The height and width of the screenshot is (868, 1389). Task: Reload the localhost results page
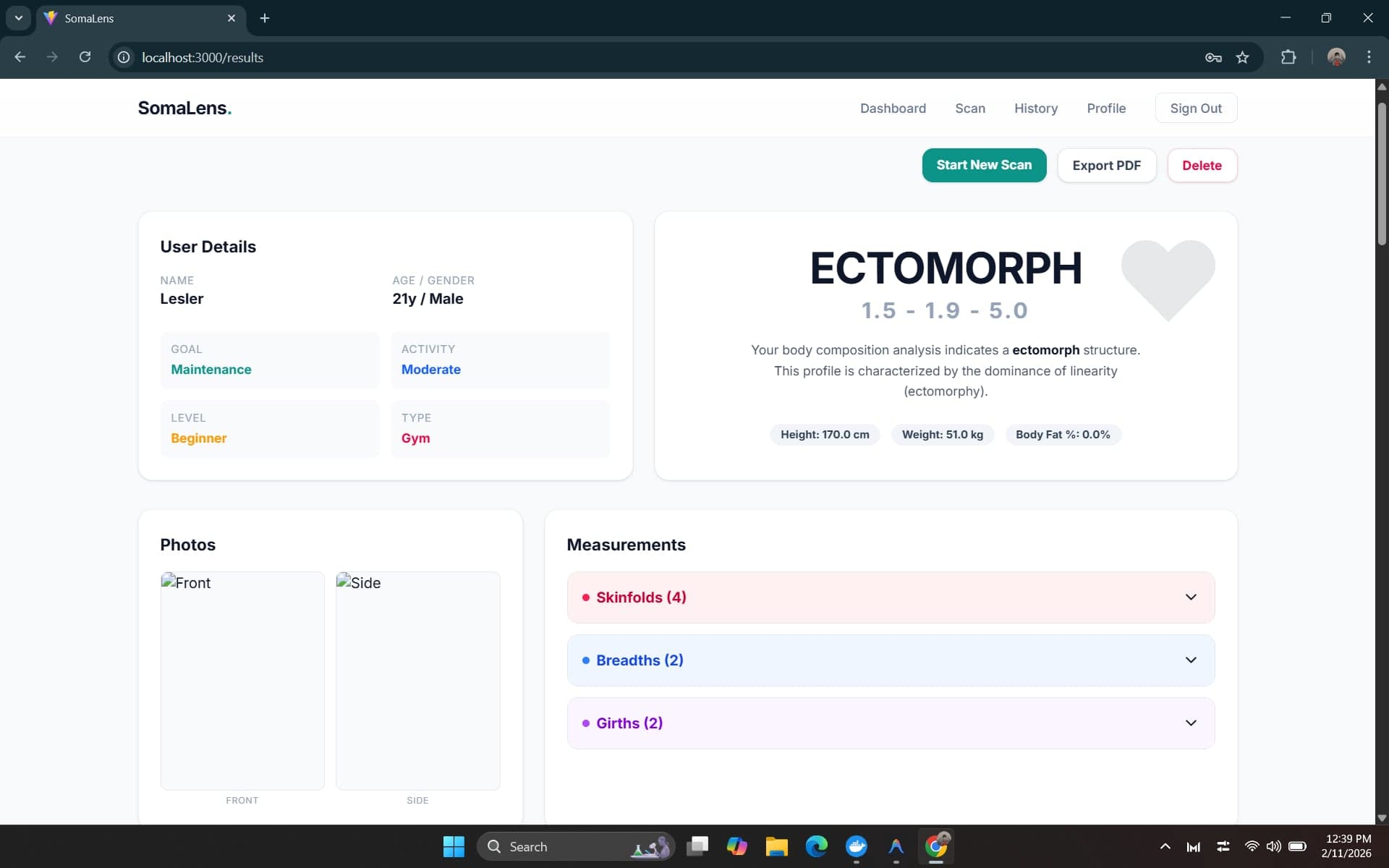click(85, 57)
